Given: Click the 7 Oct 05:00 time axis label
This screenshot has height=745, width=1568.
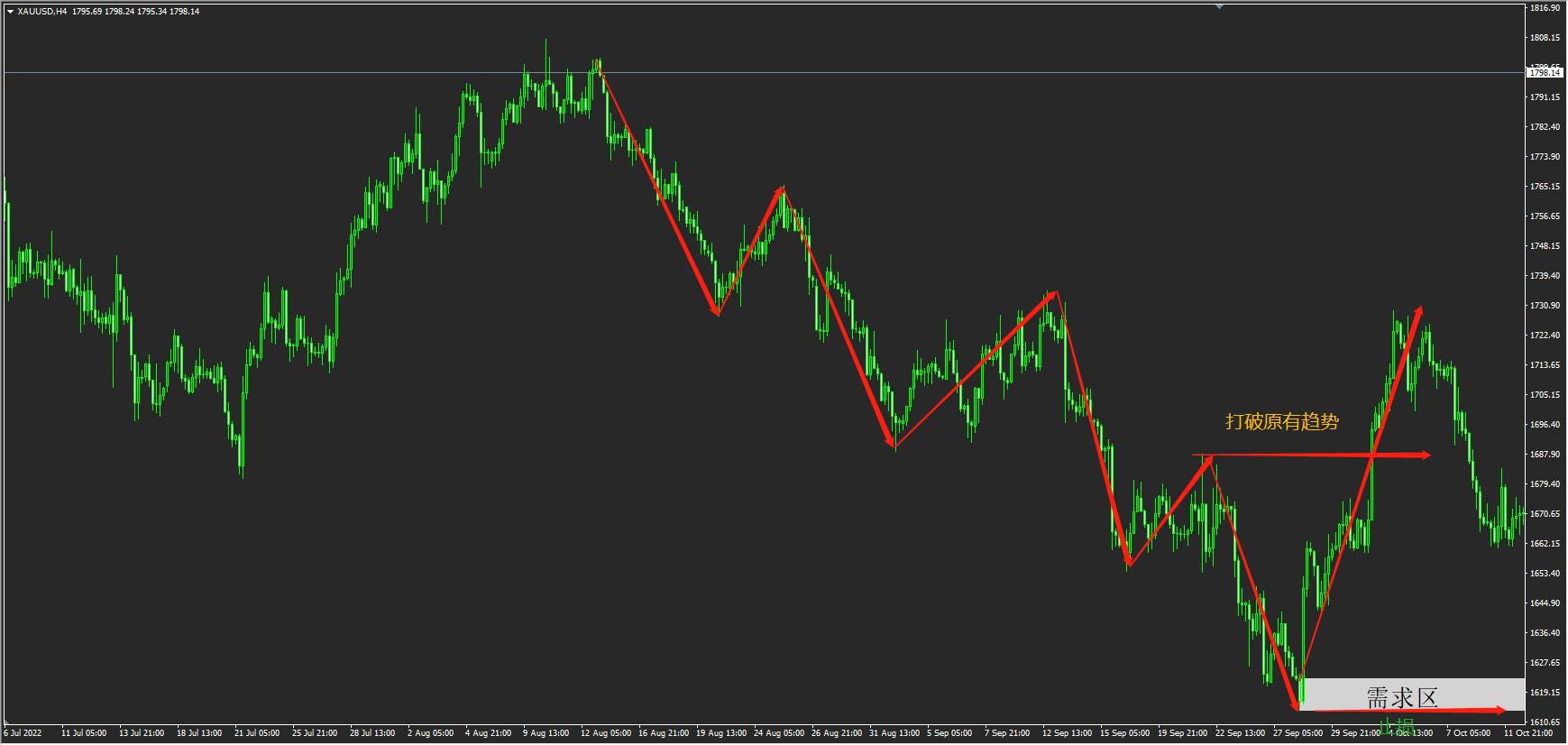Looking at the screenshot, I should point(1470,734).
